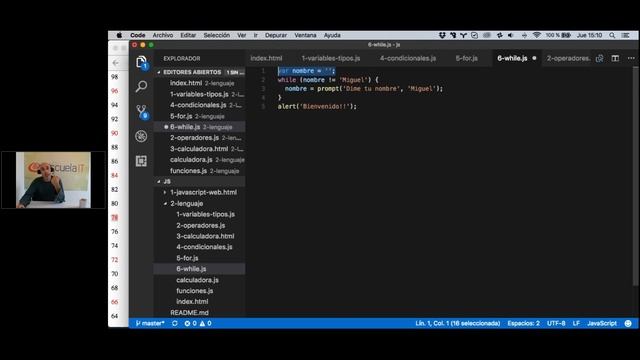Open the Explorer view in activity bar
Screen dimensions: 640x360
tap(142, 62)
